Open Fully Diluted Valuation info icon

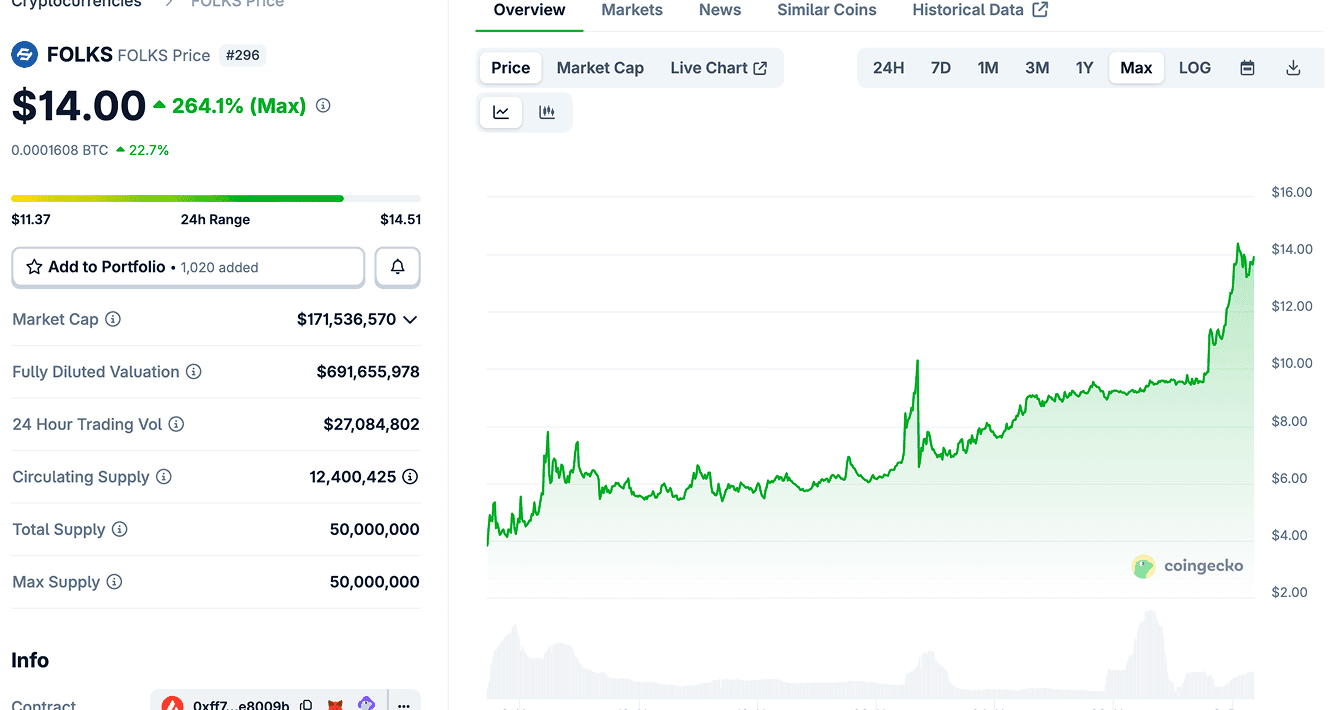click(x=194, y=372)
